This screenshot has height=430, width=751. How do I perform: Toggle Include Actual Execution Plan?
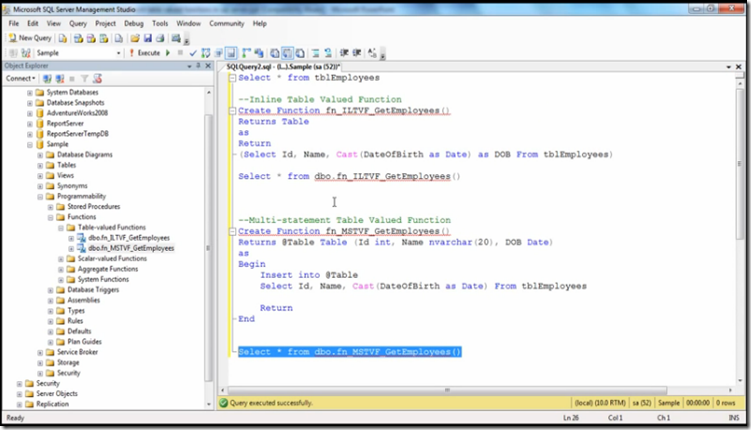[x=246, y=53]
